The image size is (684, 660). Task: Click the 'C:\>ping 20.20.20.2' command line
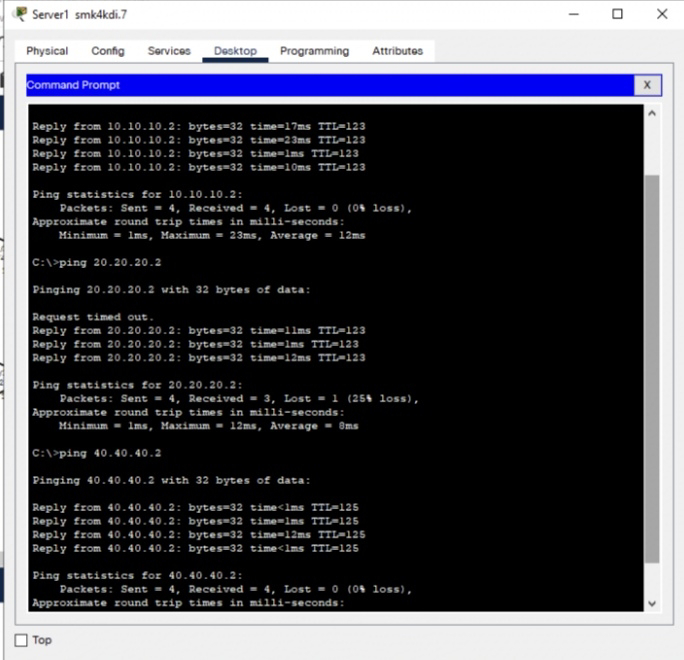96,263
